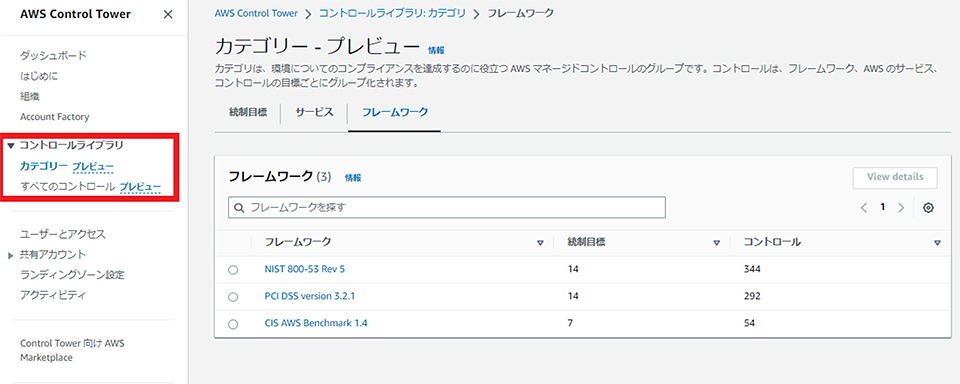This screenshot has width=960, height=384.
Task: Click 統制目標 value 14 in NIST row
Action: point(573,269)
